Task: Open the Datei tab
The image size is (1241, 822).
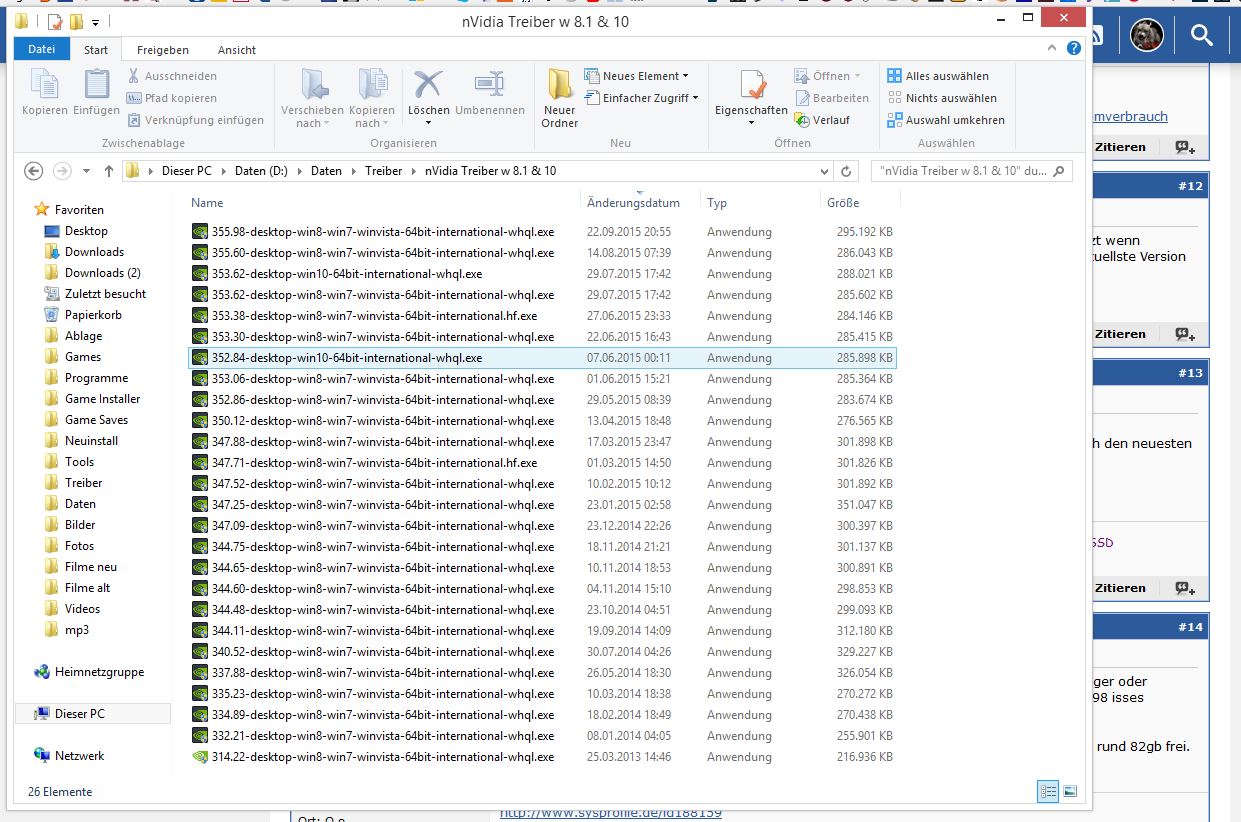Action: pyautogui.click(x=42, y=49)
